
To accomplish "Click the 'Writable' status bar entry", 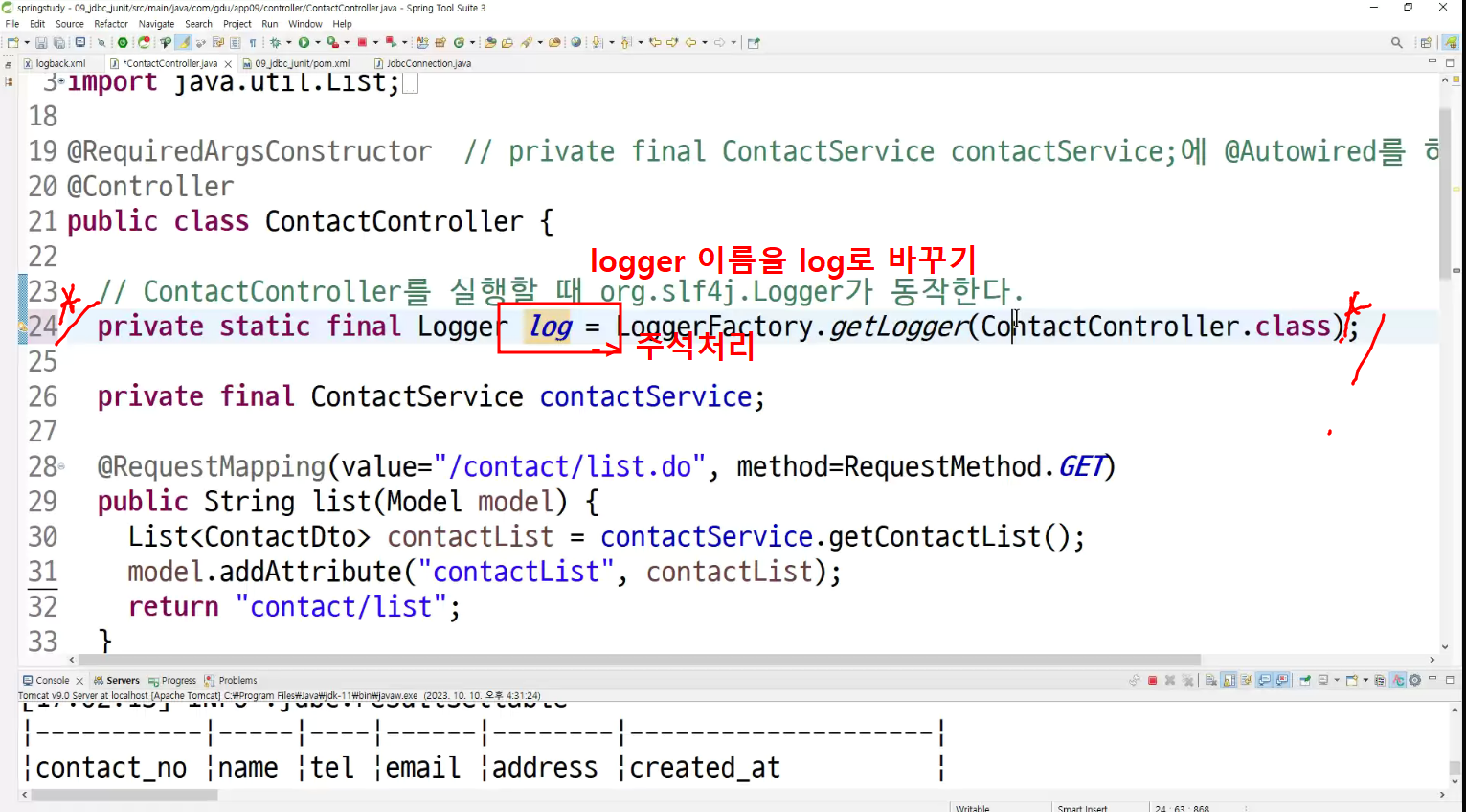I will (x=973, y=807).
